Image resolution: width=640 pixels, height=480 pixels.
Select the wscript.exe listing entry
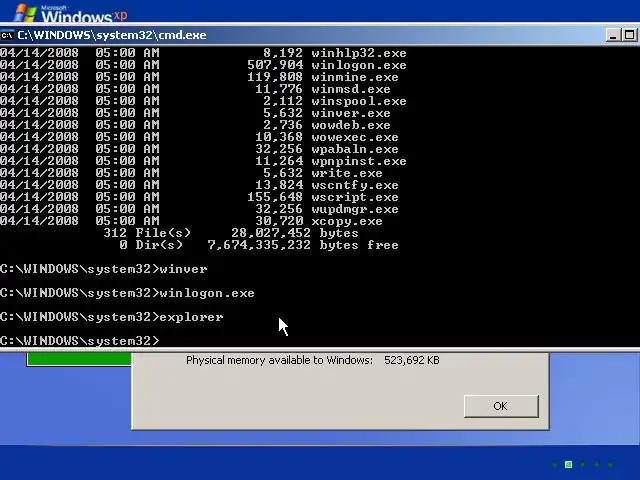click(x=199, y=197)
